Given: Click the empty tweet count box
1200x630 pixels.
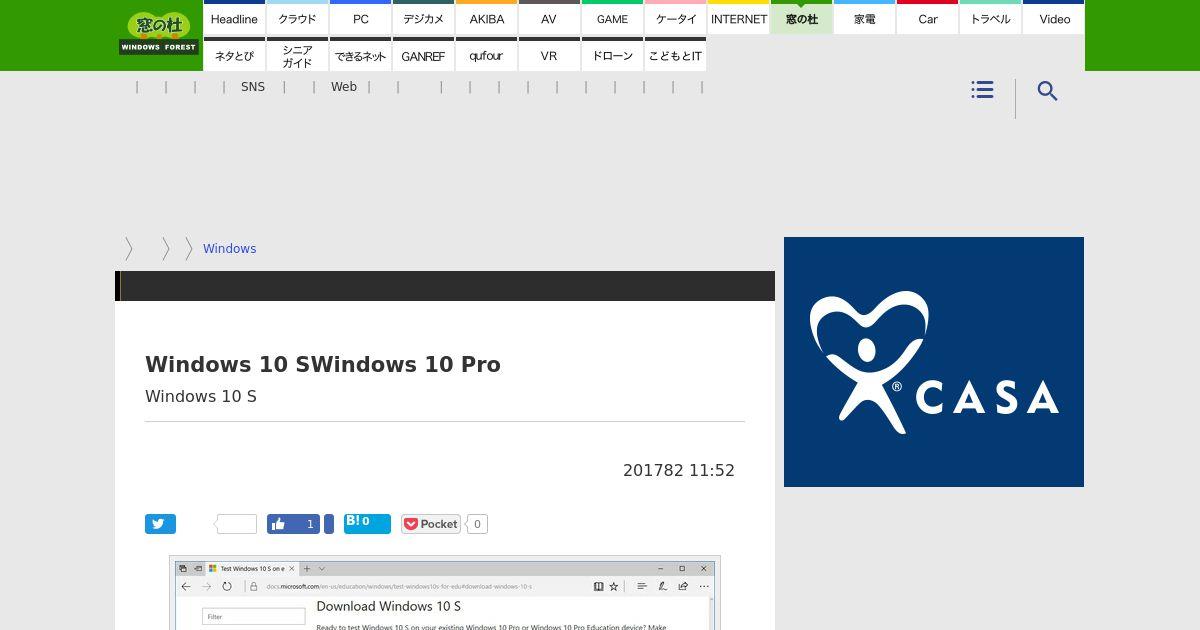Looking at the screenshot, I should [237, 524].
